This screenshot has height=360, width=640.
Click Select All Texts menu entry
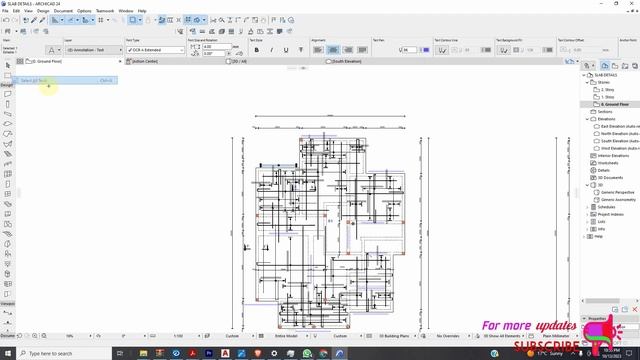[64, 80]
